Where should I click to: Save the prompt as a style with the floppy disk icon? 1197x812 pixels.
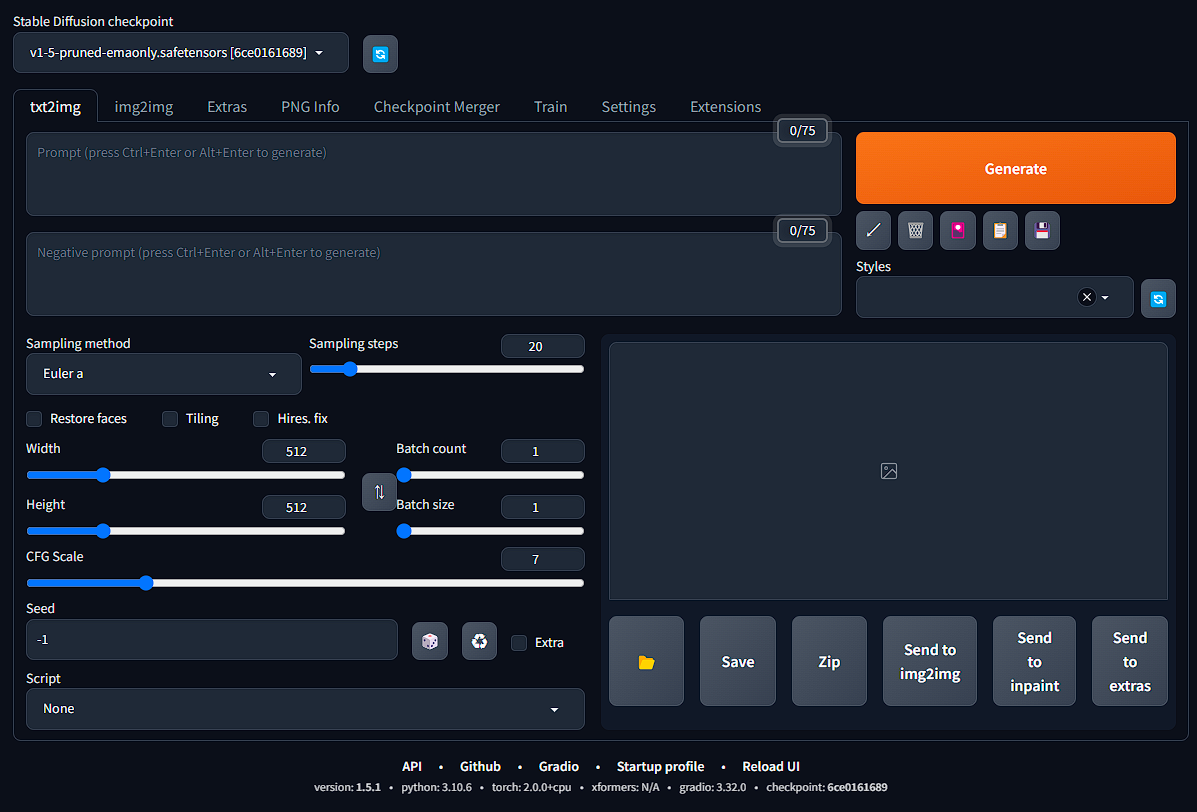tap(1042, 230)
